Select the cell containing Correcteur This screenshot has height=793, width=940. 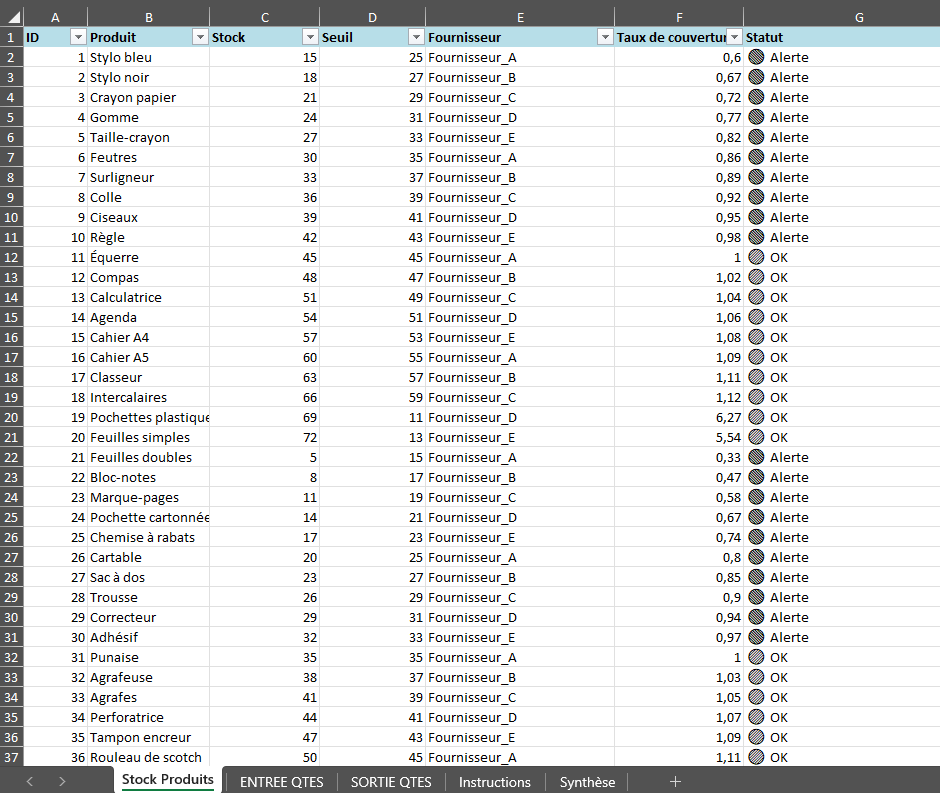pyautogui.click(x=149, y=617)
